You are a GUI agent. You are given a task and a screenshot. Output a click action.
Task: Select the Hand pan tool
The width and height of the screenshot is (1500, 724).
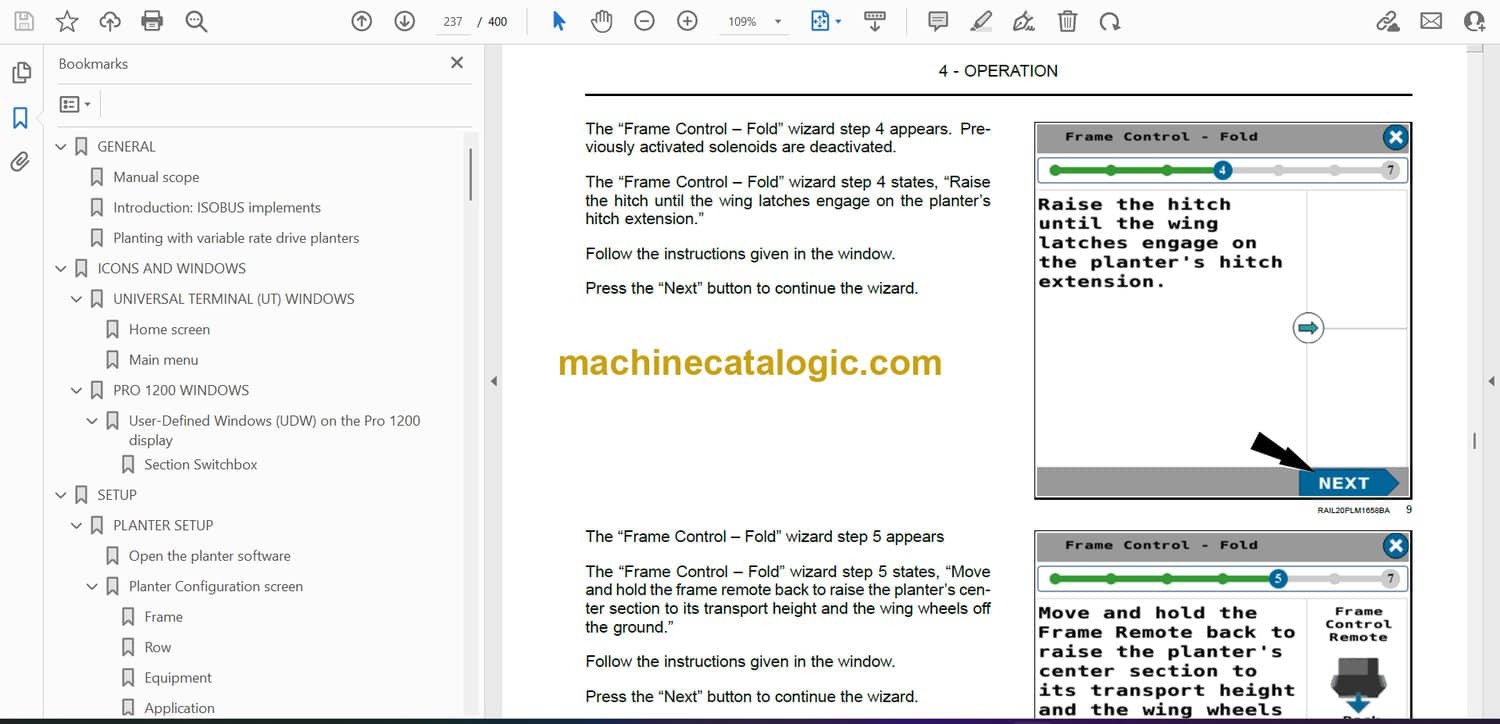pos(601,21)
